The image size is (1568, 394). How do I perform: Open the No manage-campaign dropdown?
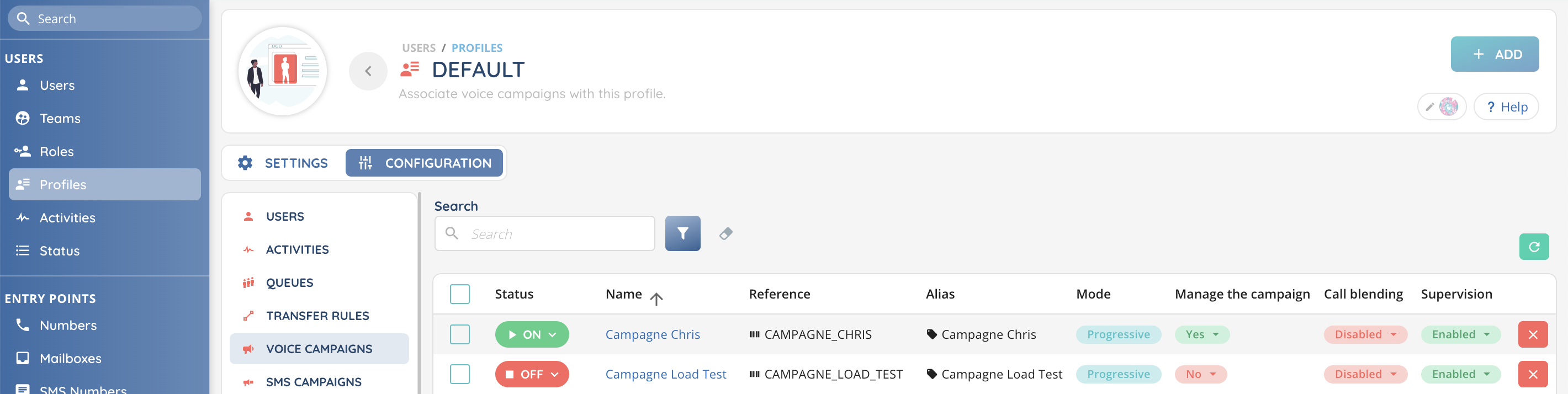pyautogui.click(x=1200, y=374)
